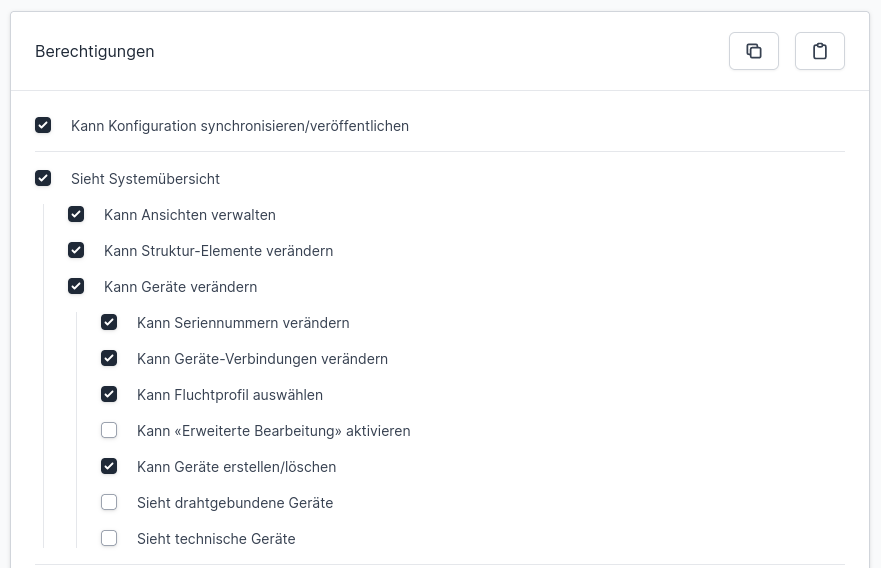Click the Kann Geräte verändern label text
The height and width of the screenshot is (568, 881).
[180, 287]
